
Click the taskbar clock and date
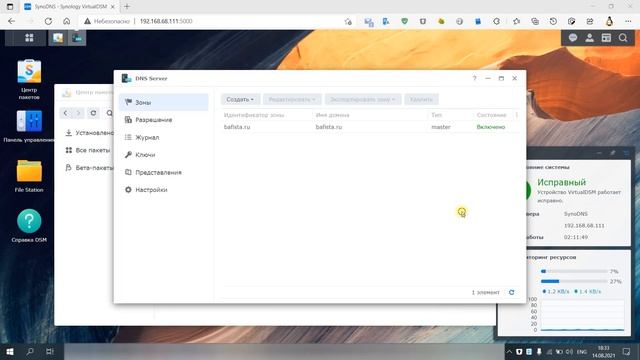(x=604, y=351)
